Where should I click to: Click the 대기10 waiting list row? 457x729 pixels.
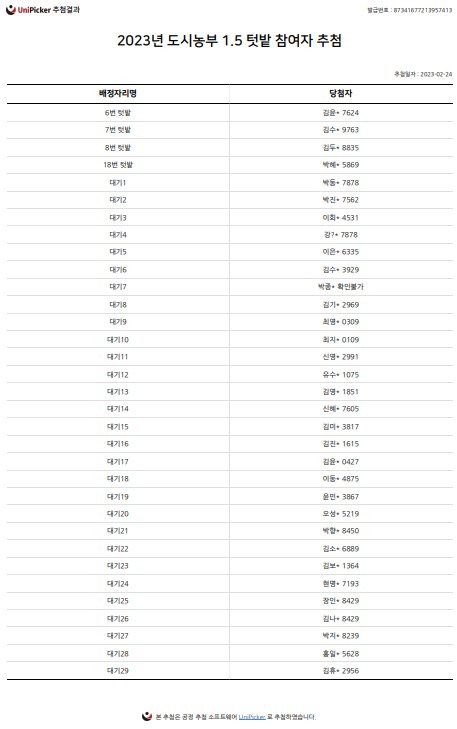tap(230, 339)
